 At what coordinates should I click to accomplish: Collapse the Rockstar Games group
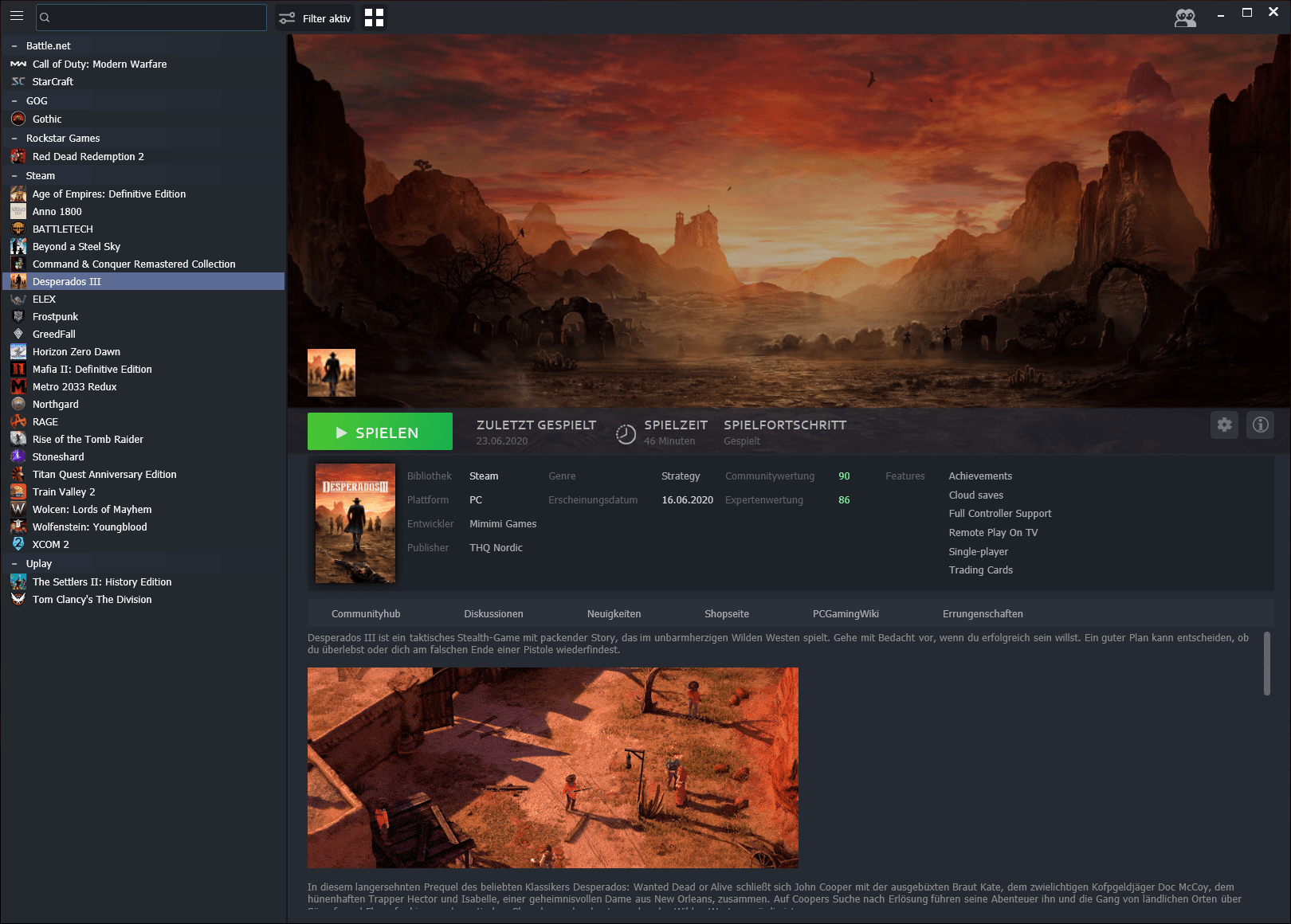pos(14,139)
